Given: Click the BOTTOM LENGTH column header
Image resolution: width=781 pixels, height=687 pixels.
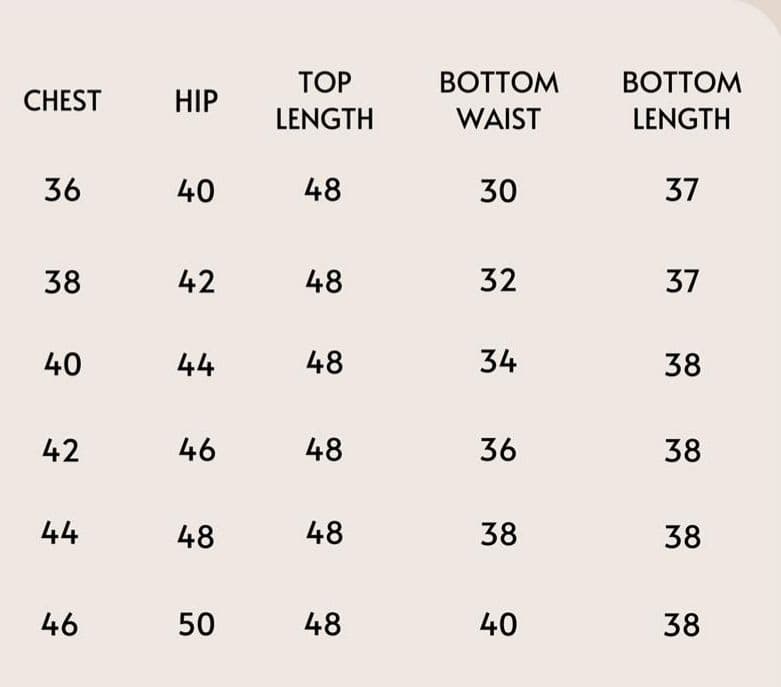Looking at the screenshot, I should (x=681, y=101).
